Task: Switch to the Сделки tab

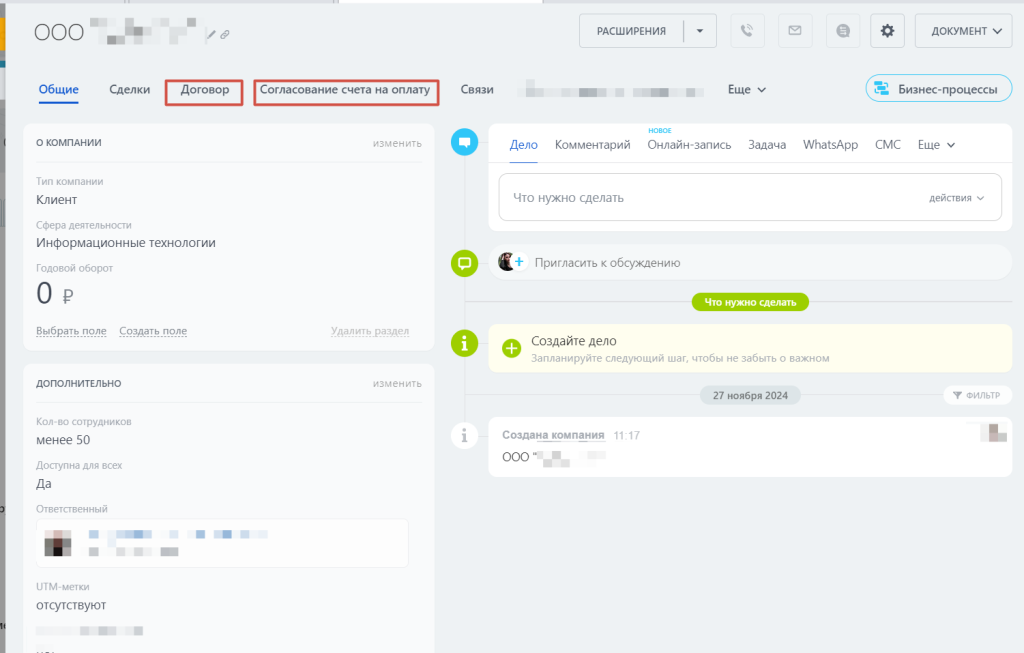Action: pyautogui.click(x=130, y=89)
